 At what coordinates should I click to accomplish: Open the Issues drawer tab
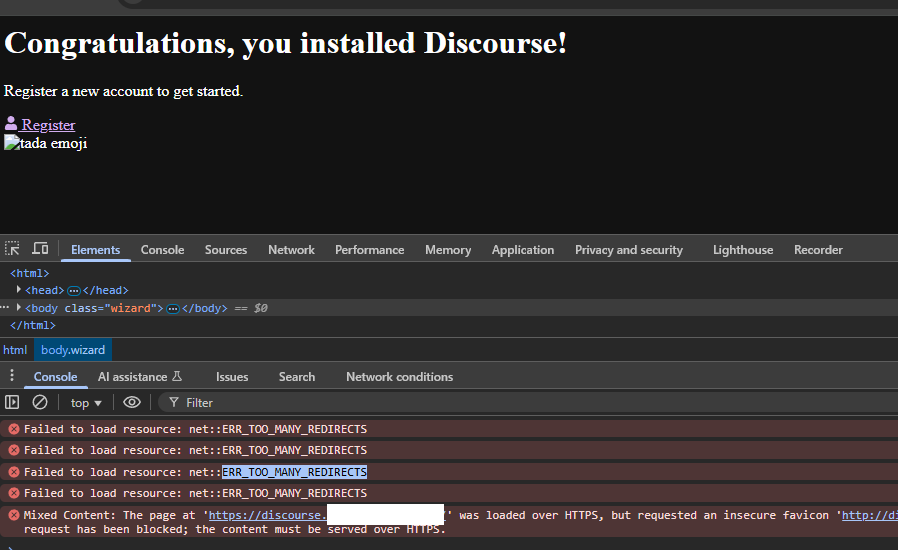pos(232,377)
